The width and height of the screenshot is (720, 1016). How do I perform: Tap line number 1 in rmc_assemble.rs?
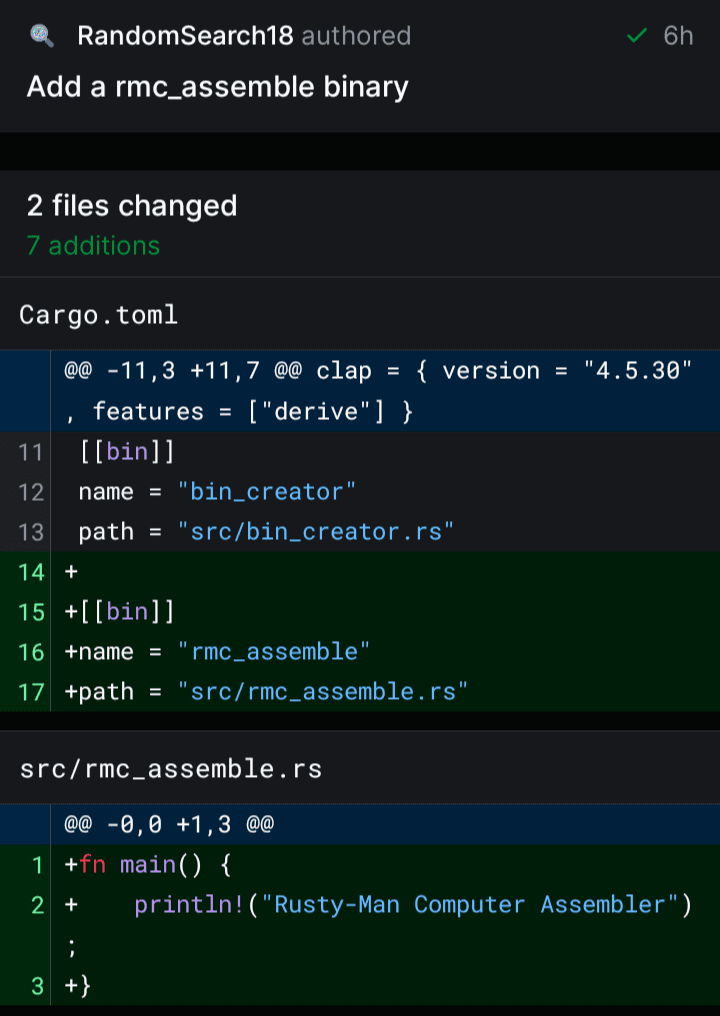(37, 865)
